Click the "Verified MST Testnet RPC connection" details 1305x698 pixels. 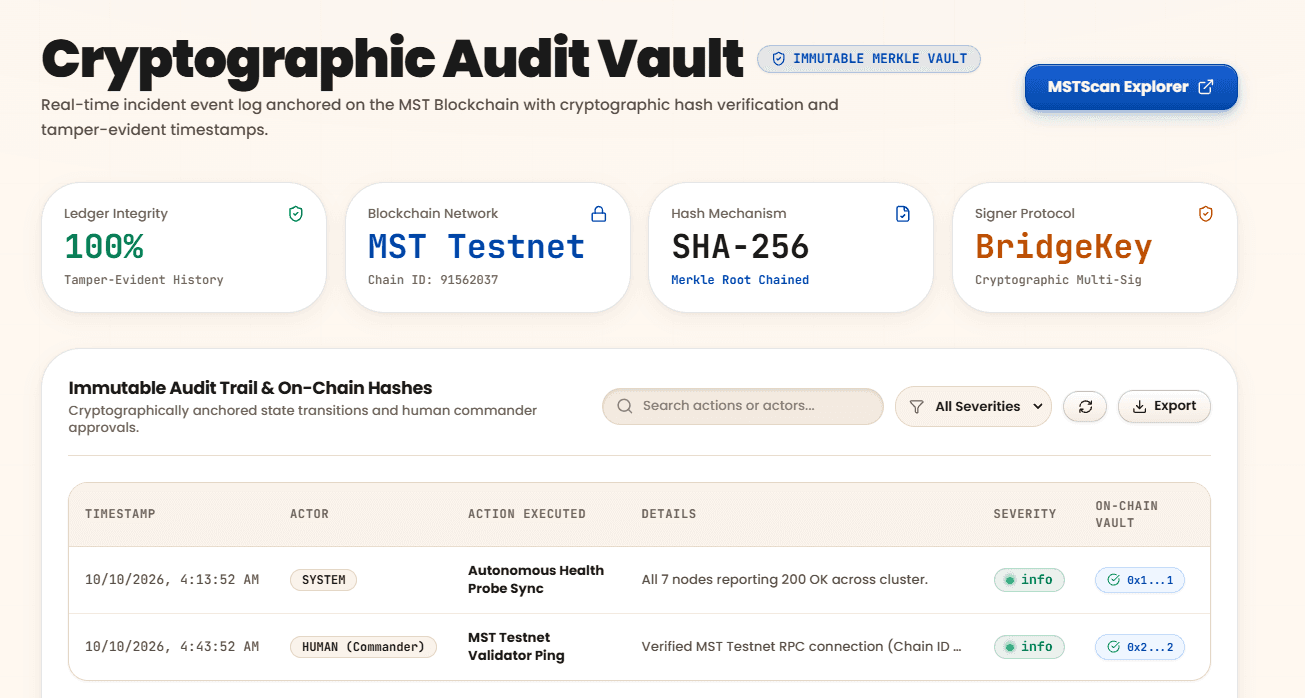pos(802,647)
